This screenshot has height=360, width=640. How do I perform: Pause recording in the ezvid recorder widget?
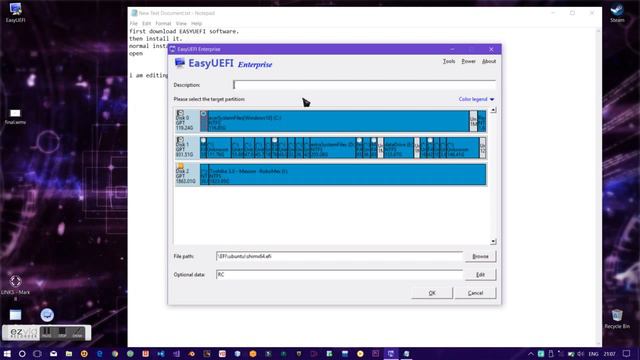(x=47, y=333)
